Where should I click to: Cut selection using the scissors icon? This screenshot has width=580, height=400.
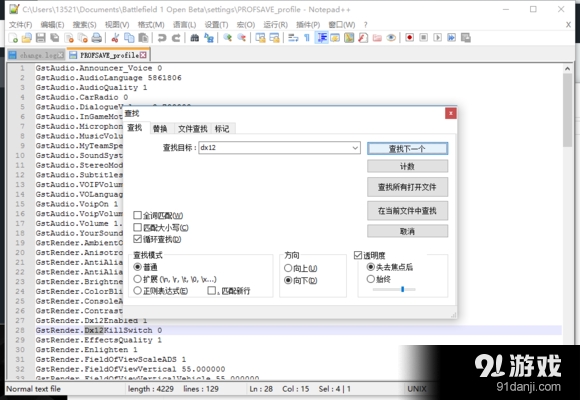pyautogui.click(x=115, y=38)
